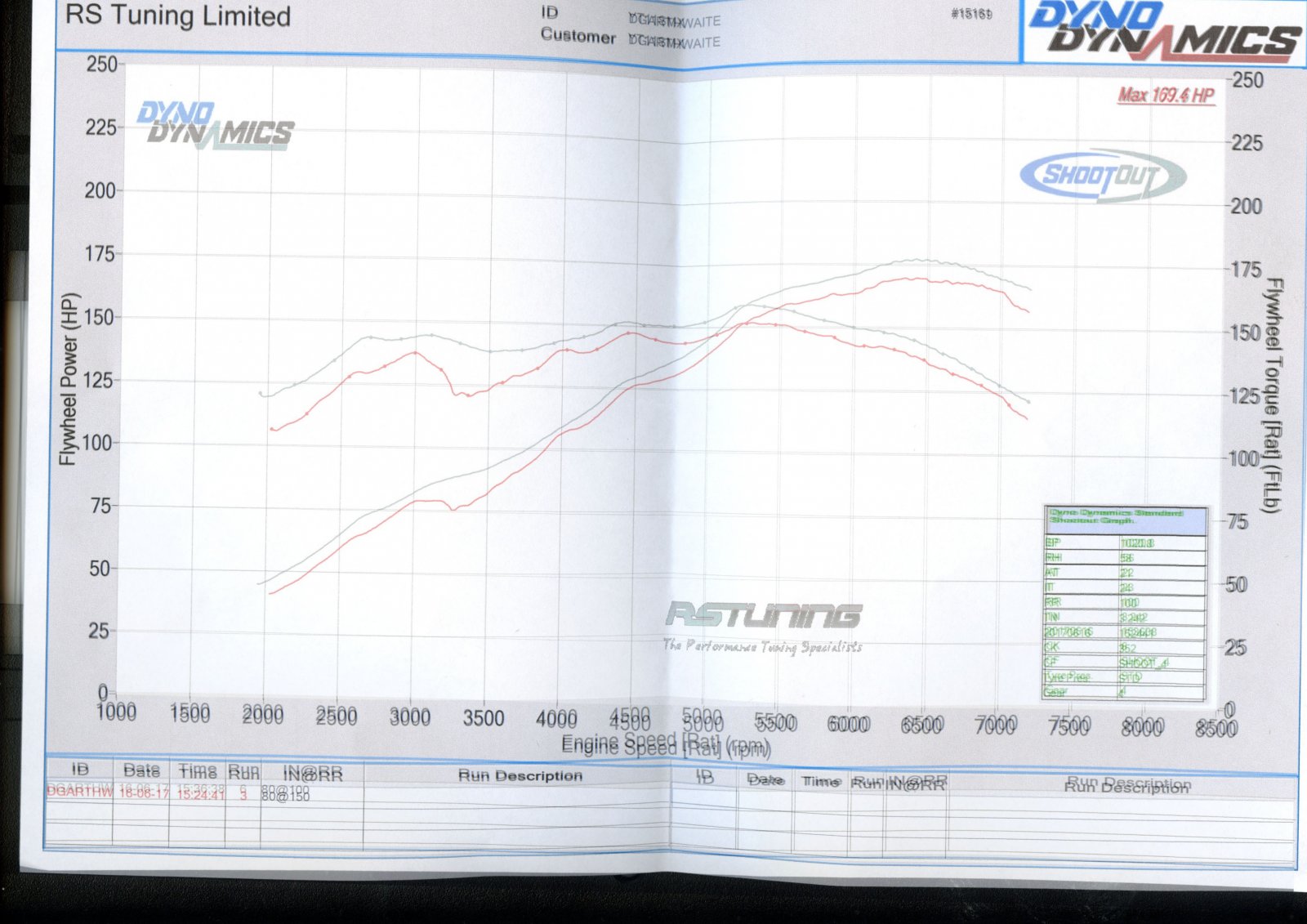Click the Date column header in left run table
This screenshot has height=924, width=1307.
point(141,770)
